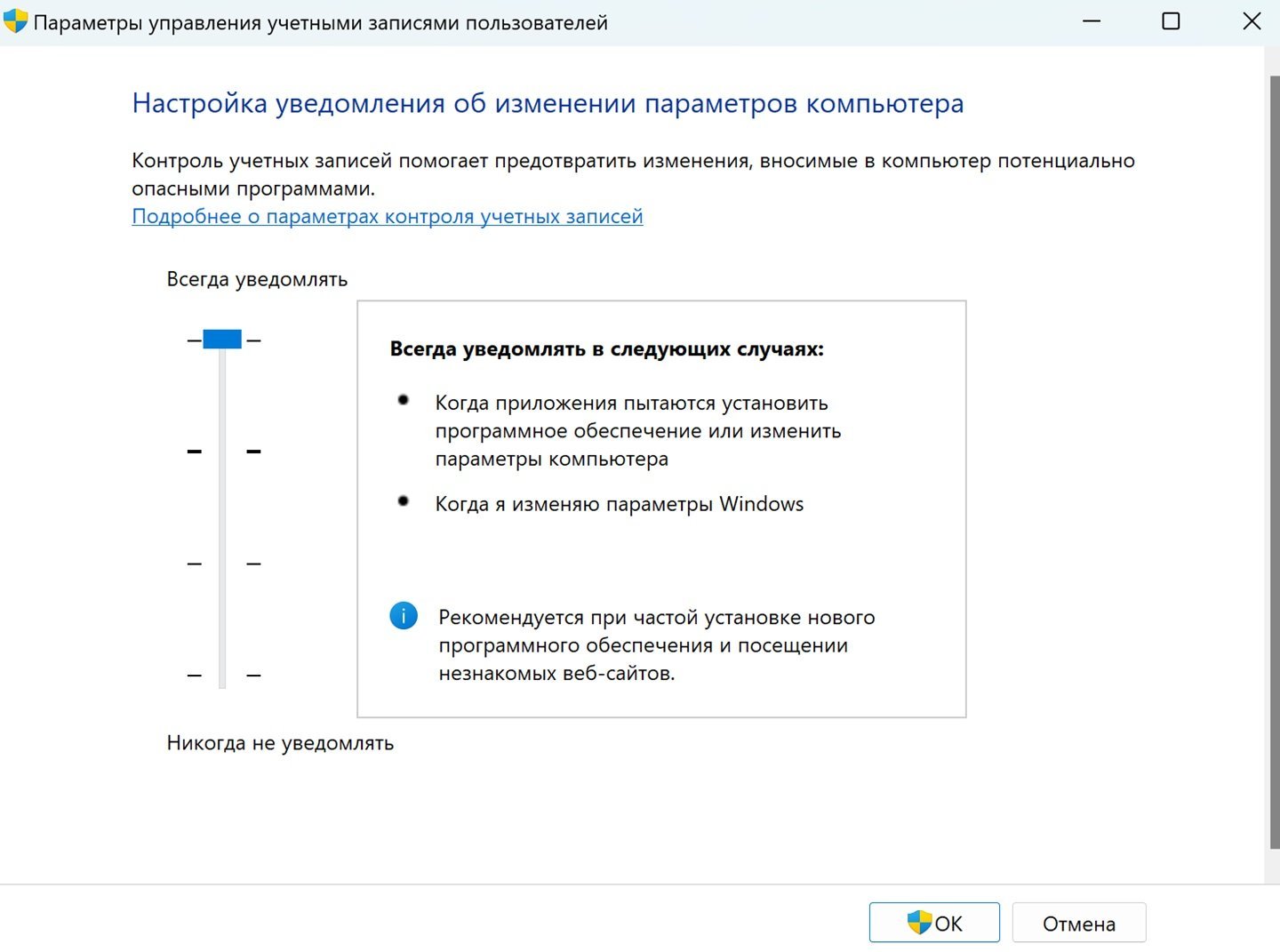Click the vertical scrollbar on right edge
Image resolution: width=1280 pixels, height=952 pixels.
coord(1273,462)
